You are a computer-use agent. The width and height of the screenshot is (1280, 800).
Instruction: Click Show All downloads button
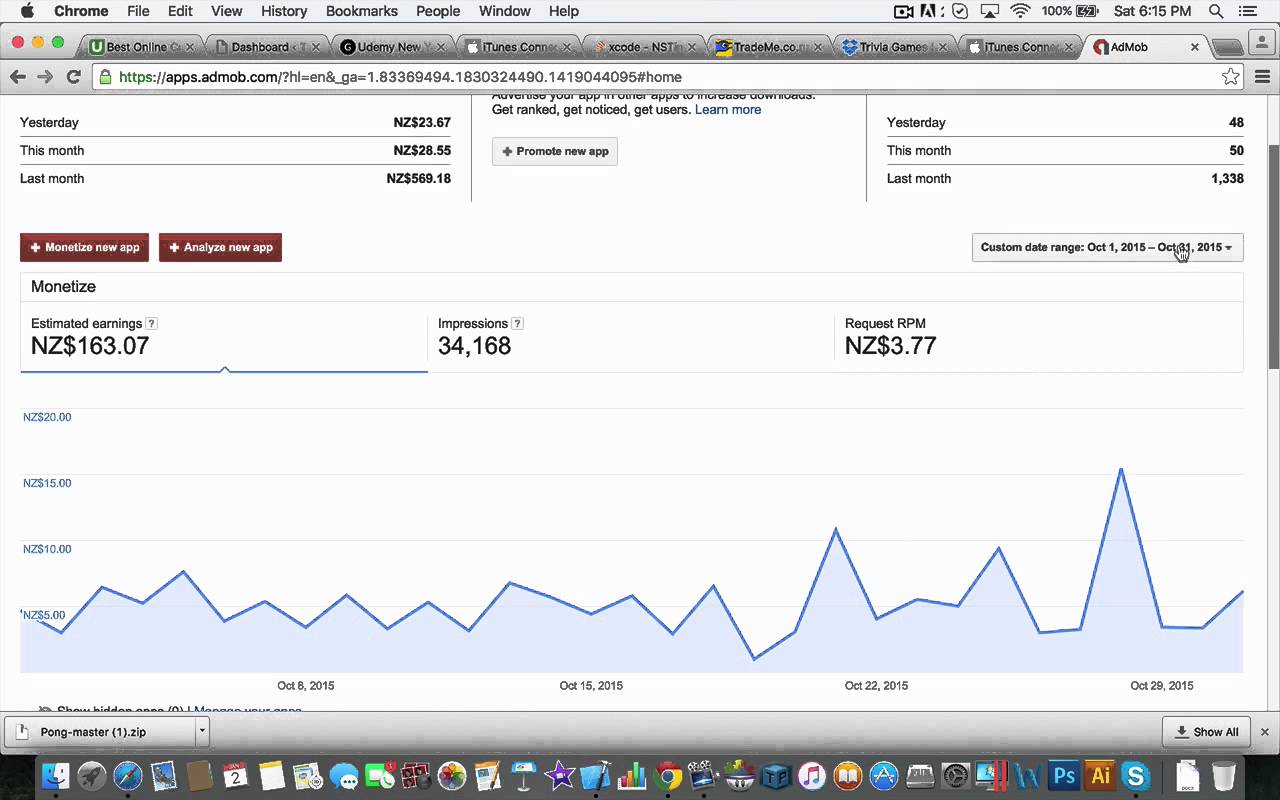coord(1206,731)
